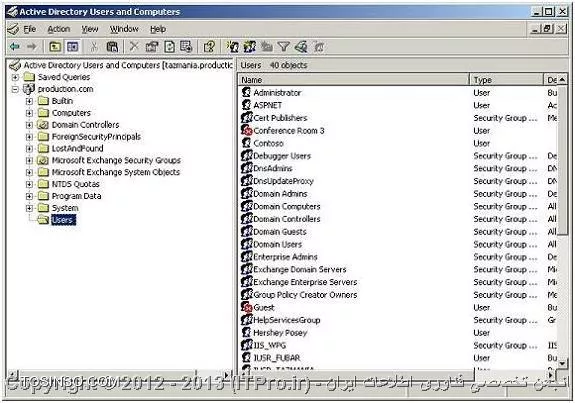This screenshot has height=403, width=575.
Task: Click the Find objects toolbar icon
Action: [301, 47]
